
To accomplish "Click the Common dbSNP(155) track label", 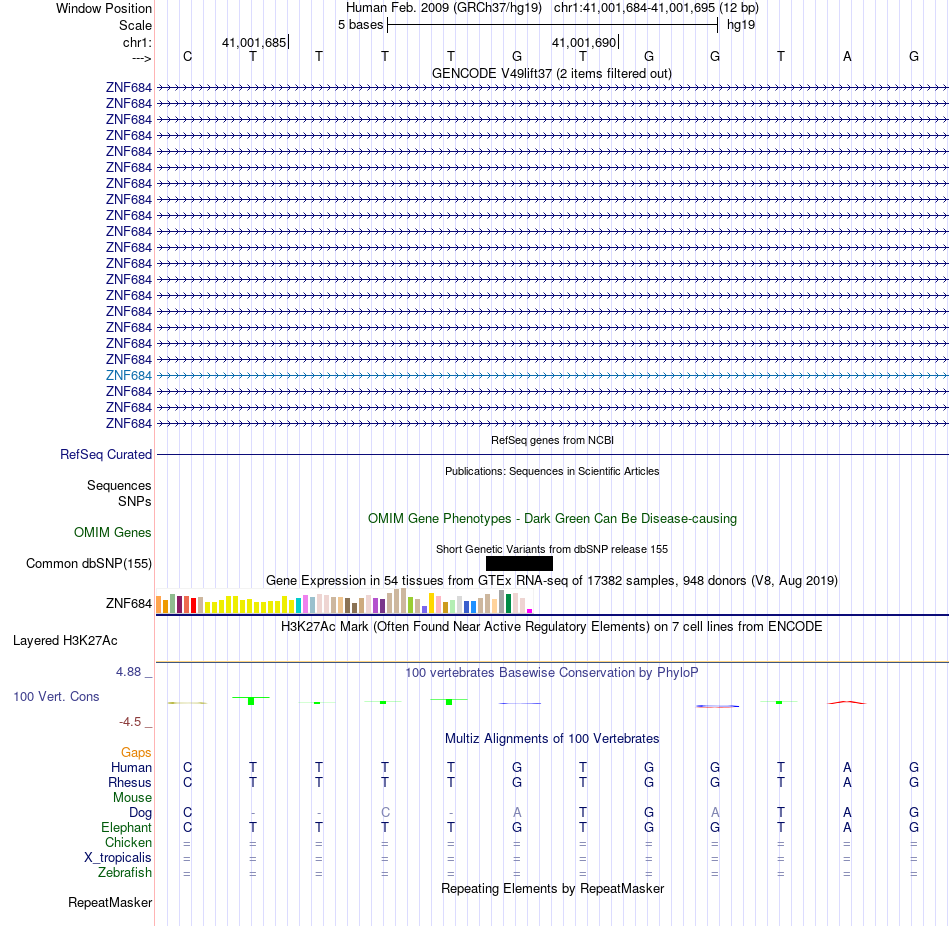I will tap(89, 564).
